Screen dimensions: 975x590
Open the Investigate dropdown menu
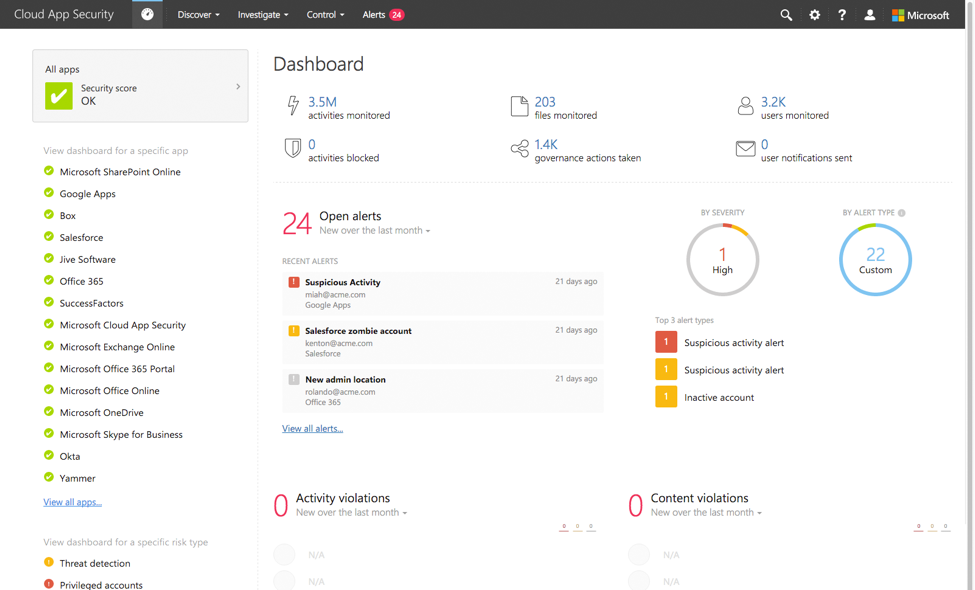(262, 15)
